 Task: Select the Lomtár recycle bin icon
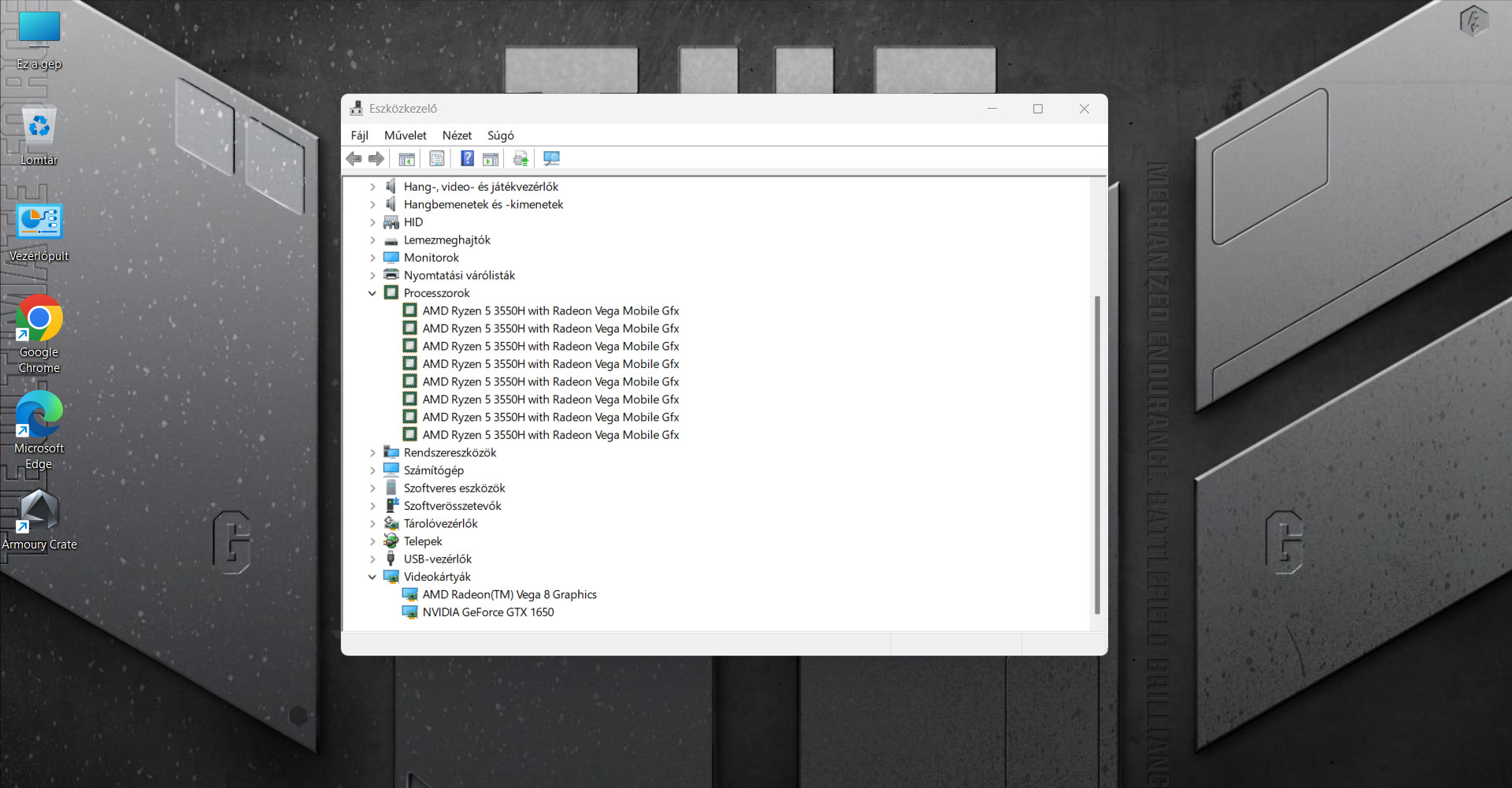39,136
